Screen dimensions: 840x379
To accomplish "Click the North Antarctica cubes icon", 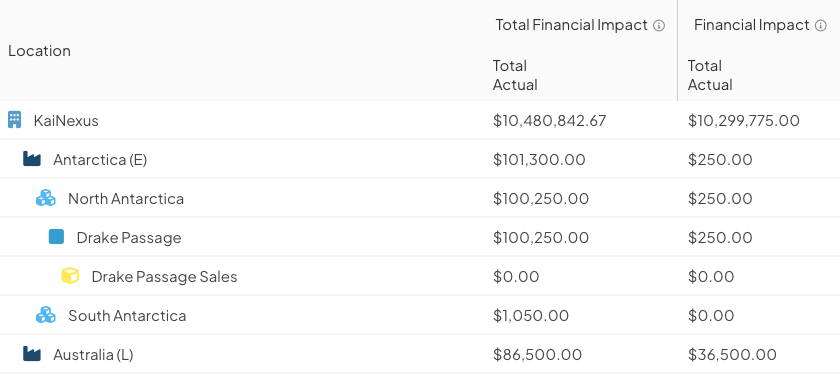I will [x=46, y=198].
